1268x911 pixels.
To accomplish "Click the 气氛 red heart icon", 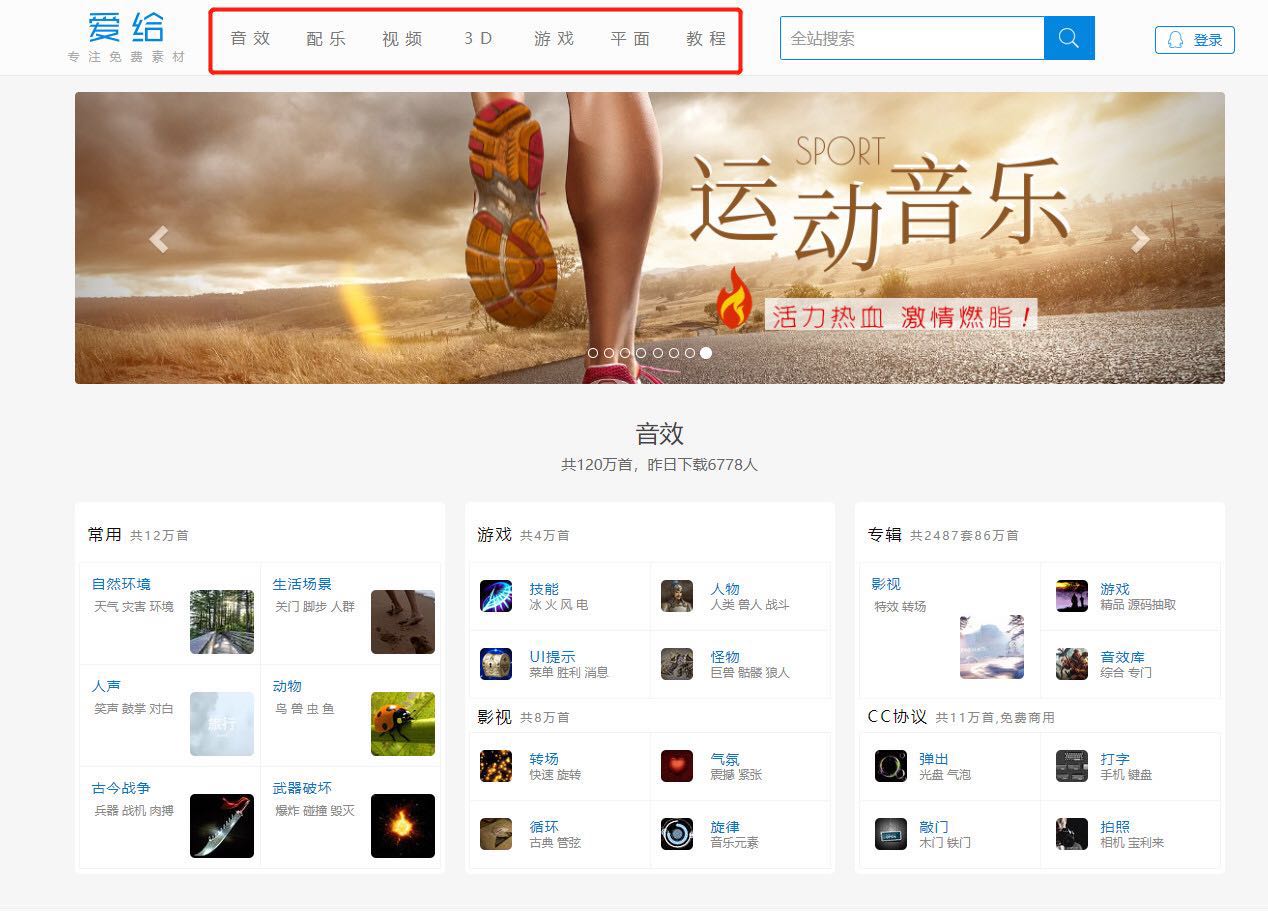I will coord(676,766).
